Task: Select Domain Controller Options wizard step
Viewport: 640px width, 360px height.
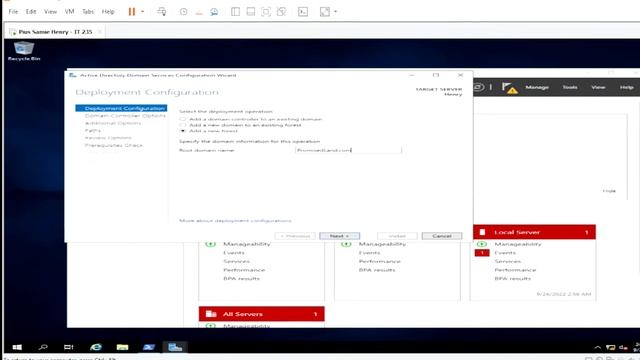Action: [x=125, y=116]
